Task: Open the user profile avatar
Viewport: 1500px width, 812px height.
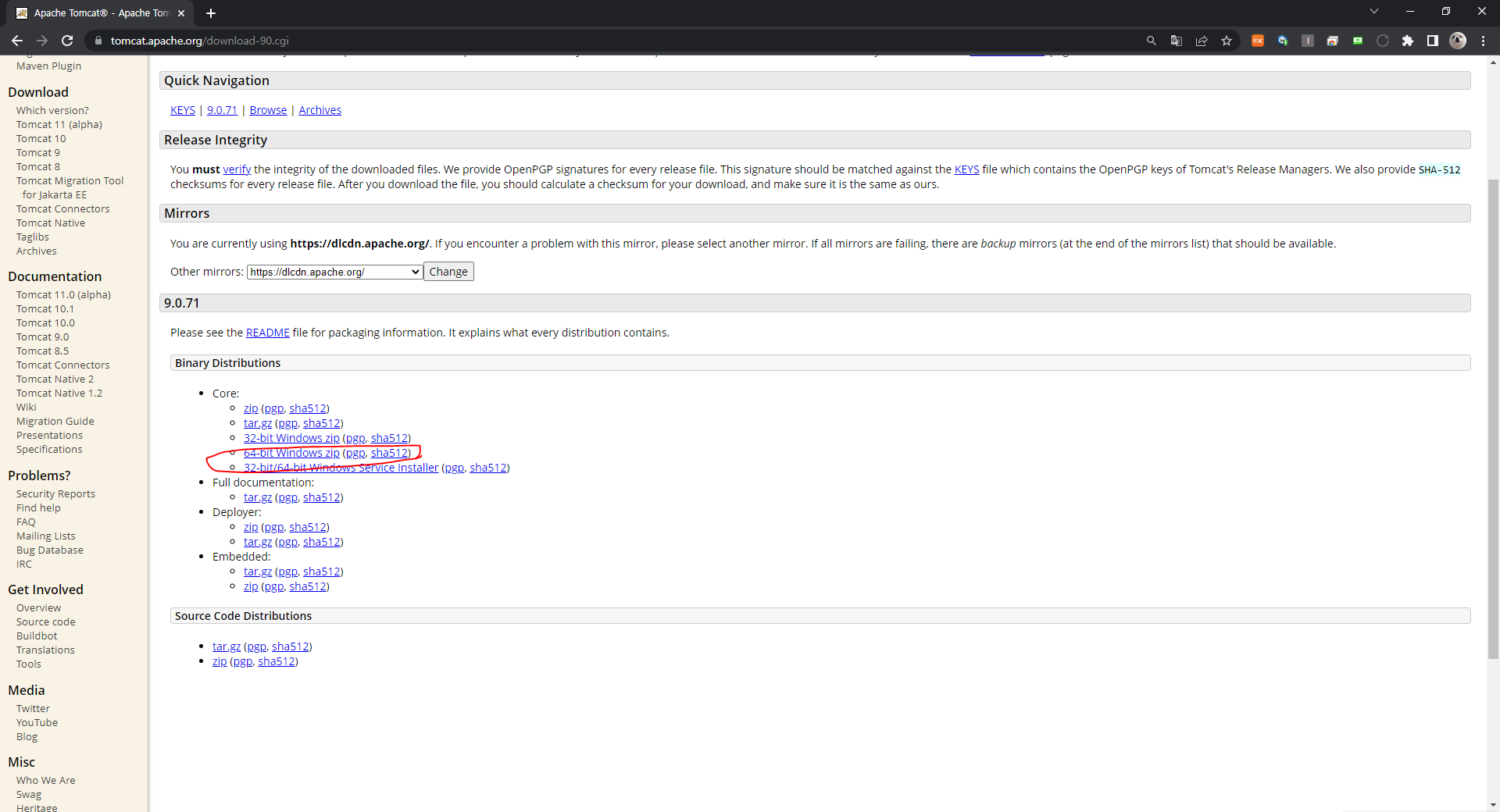Action: 1458,41
